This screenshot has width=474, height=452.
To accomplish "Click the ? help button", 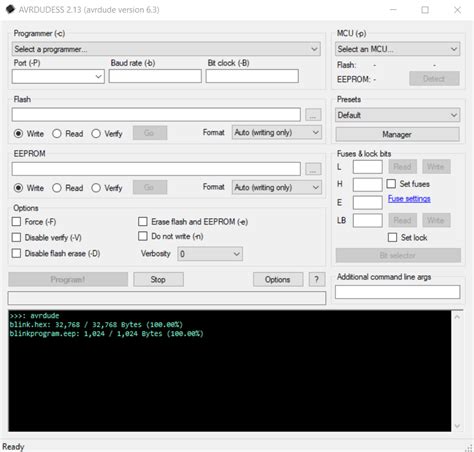I will pyautogui.click(x=317, y=280).
